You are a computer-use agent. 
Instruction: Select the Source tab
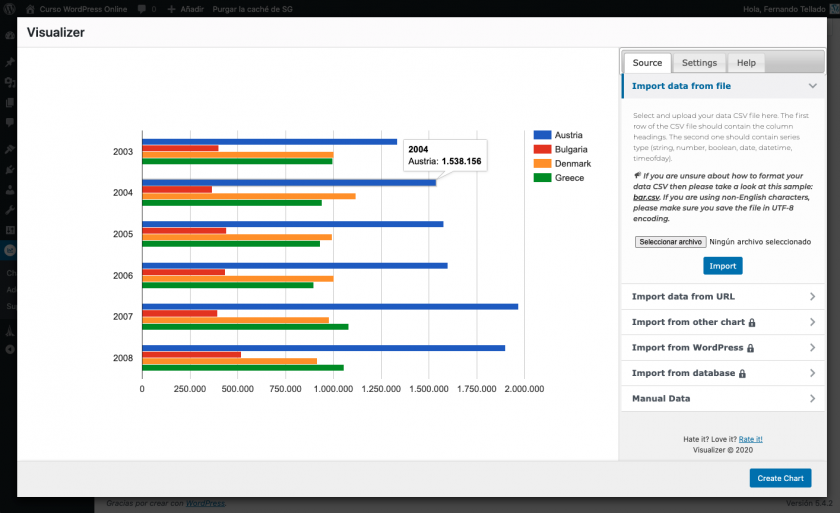pyautogui.click(x=647, y=63)
